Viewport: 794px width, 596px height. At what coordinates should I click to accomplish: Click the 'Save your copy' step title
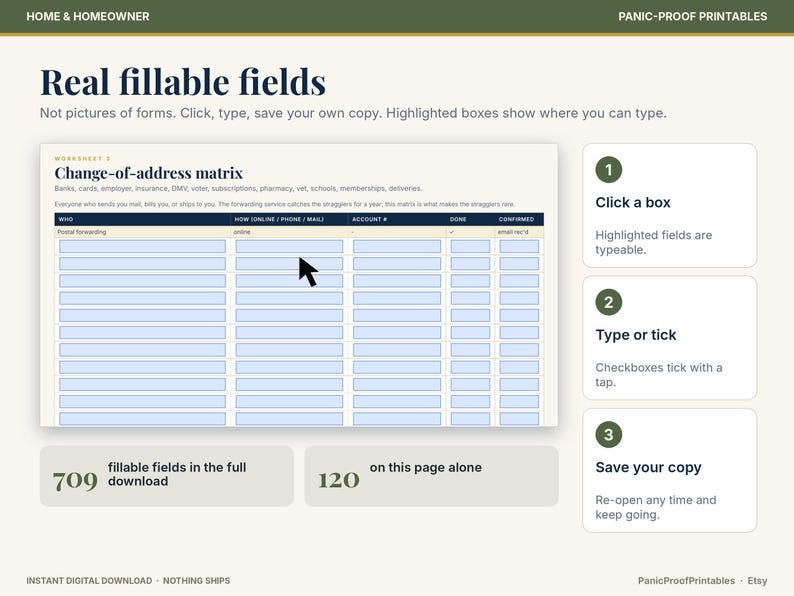[648, 467]
